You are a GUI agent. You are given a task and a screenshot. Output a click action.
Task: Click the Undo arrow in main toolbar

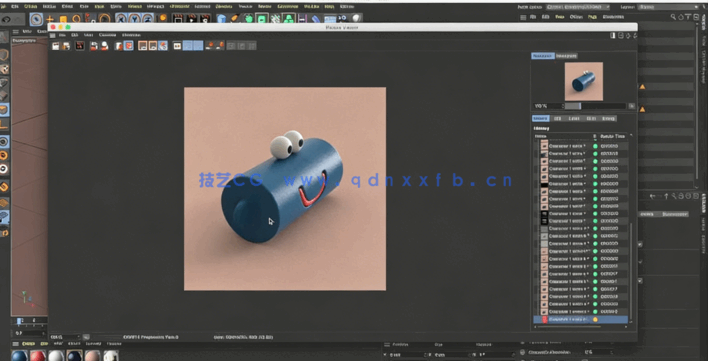[6, 19]
